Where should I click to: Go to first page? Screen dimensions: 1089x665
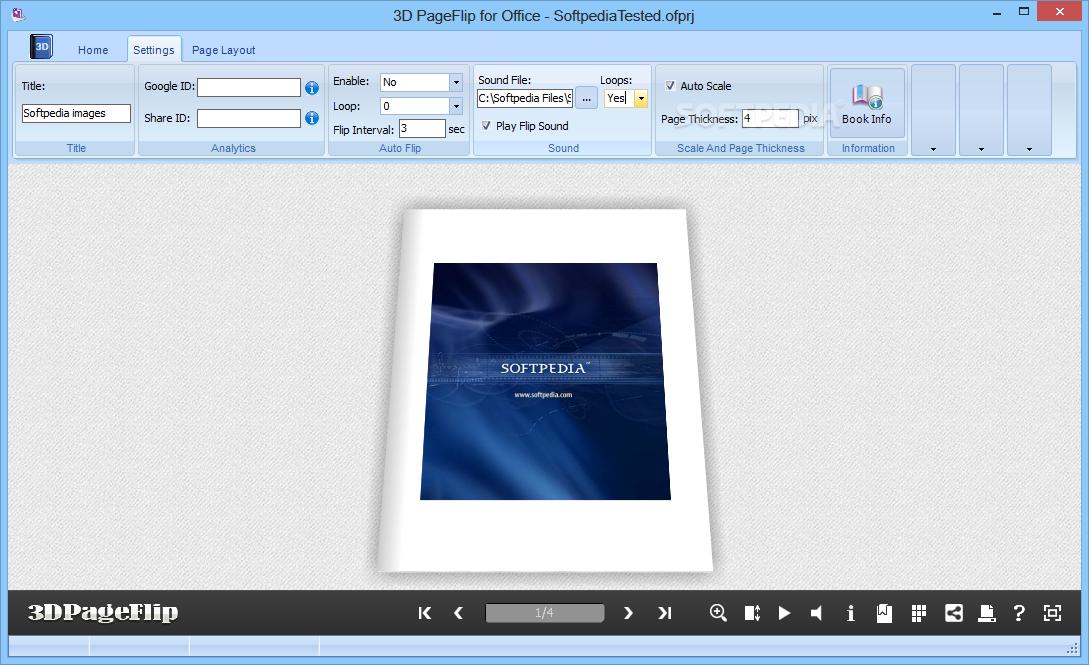(x=424, y=613)
